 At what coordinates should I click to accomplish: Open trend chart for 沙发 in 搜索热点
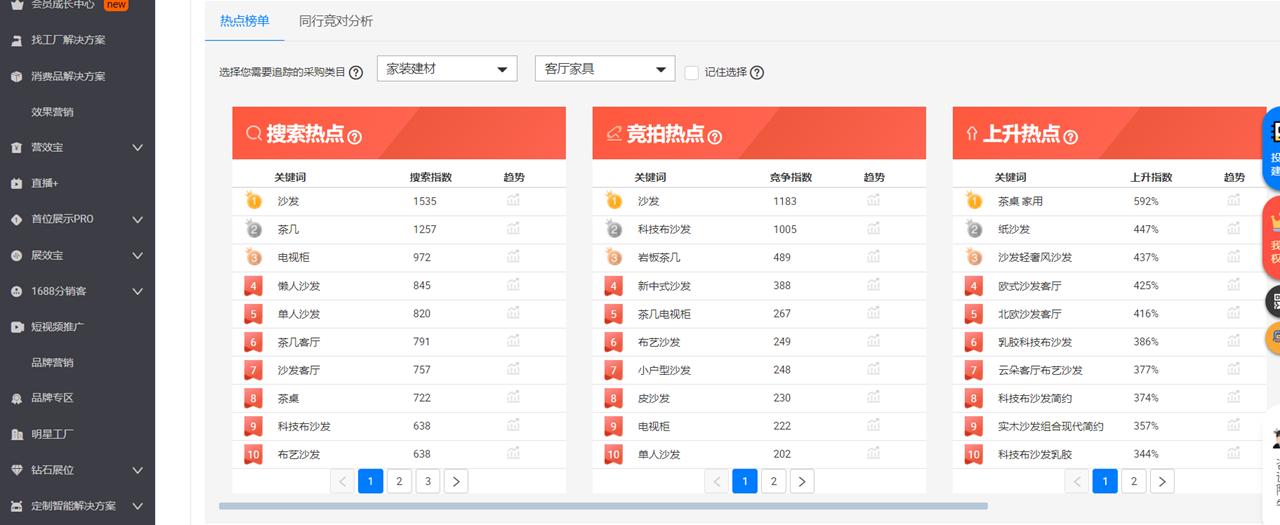click(x=513, y=201)
